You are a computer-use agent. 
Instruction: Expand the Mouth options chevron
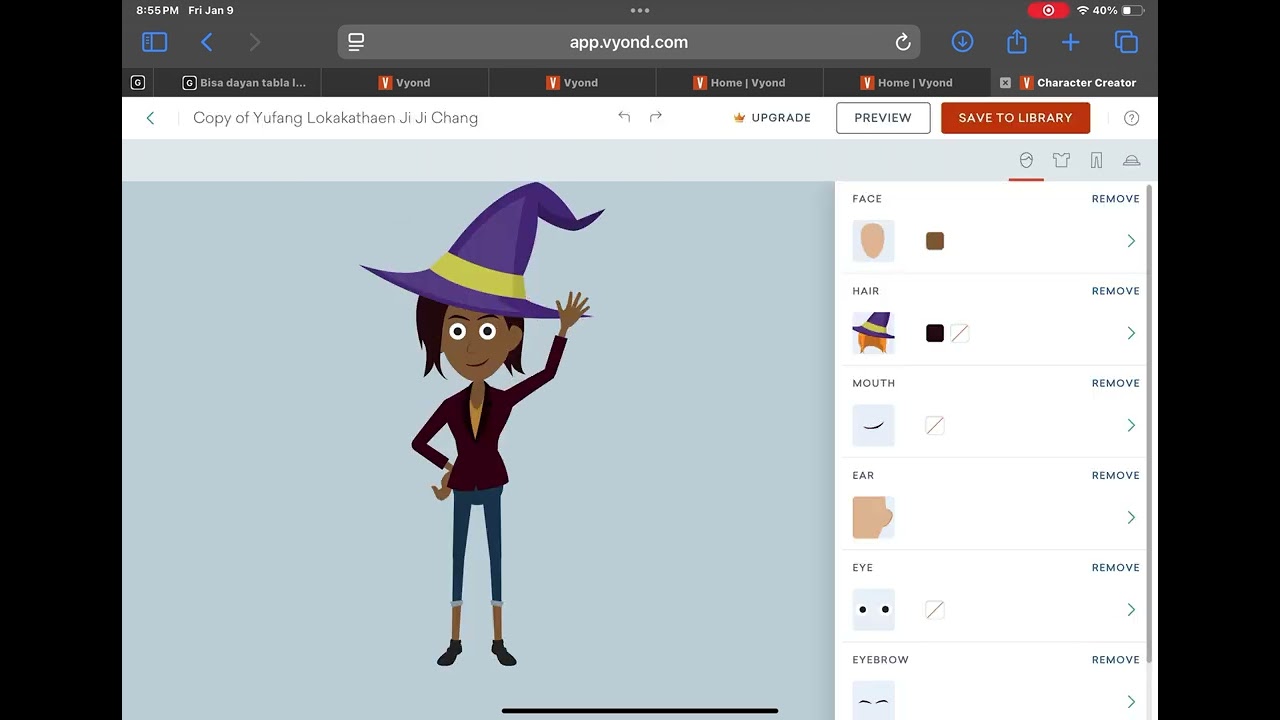1131,425
